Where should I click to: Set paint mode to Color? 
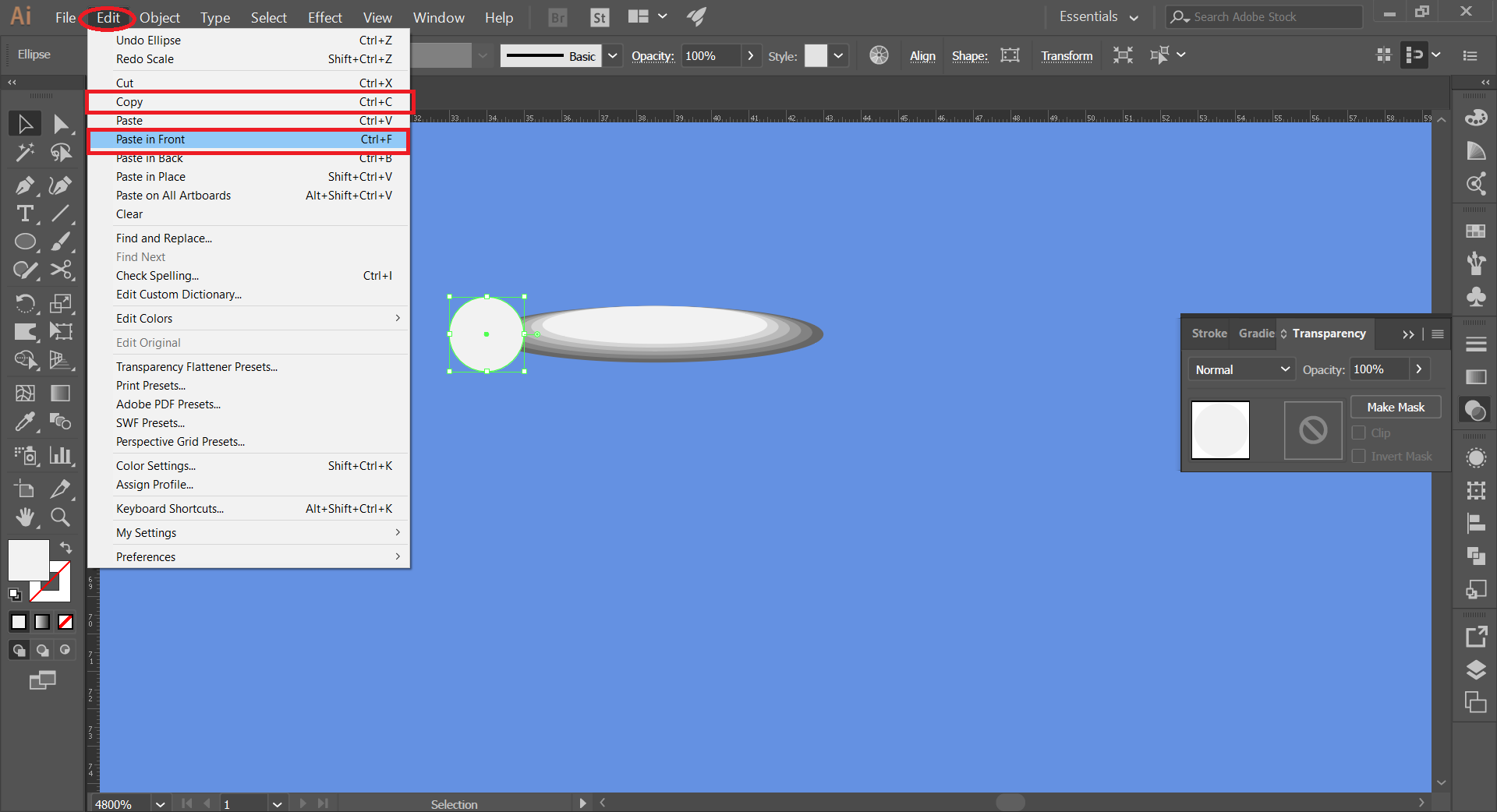click(19, 622)
